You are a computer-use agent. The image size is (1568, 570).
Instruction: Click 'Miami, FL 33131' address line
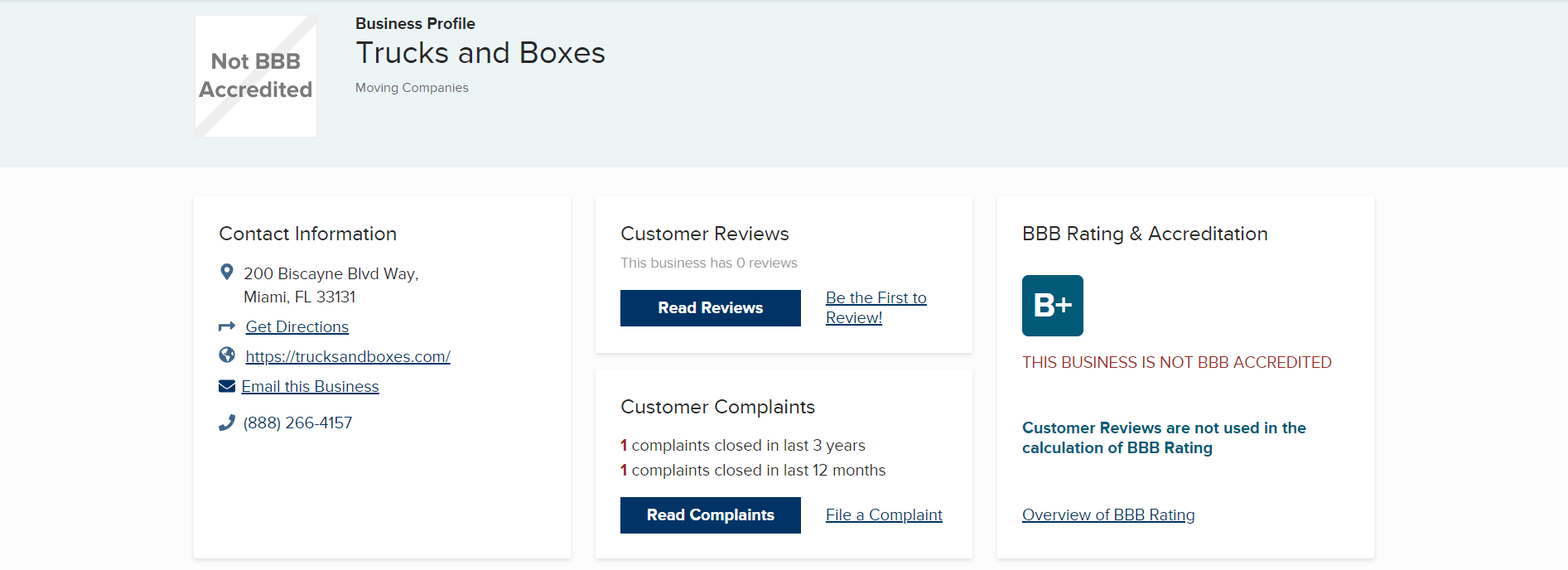300,297
